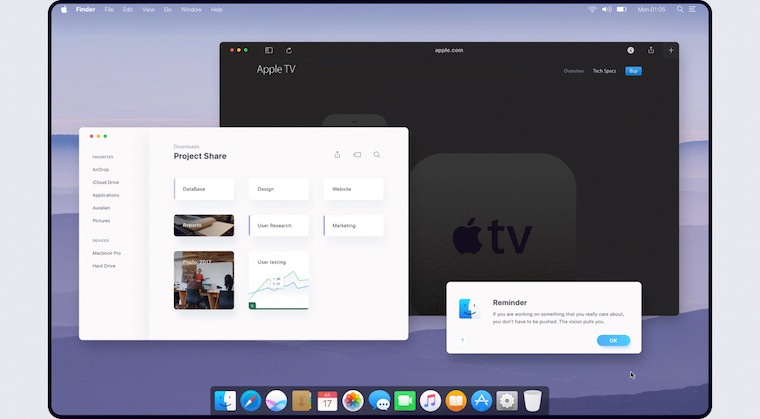Click the Wi-Fi status icon
The image size is (760, 419).
pos(592,9)
